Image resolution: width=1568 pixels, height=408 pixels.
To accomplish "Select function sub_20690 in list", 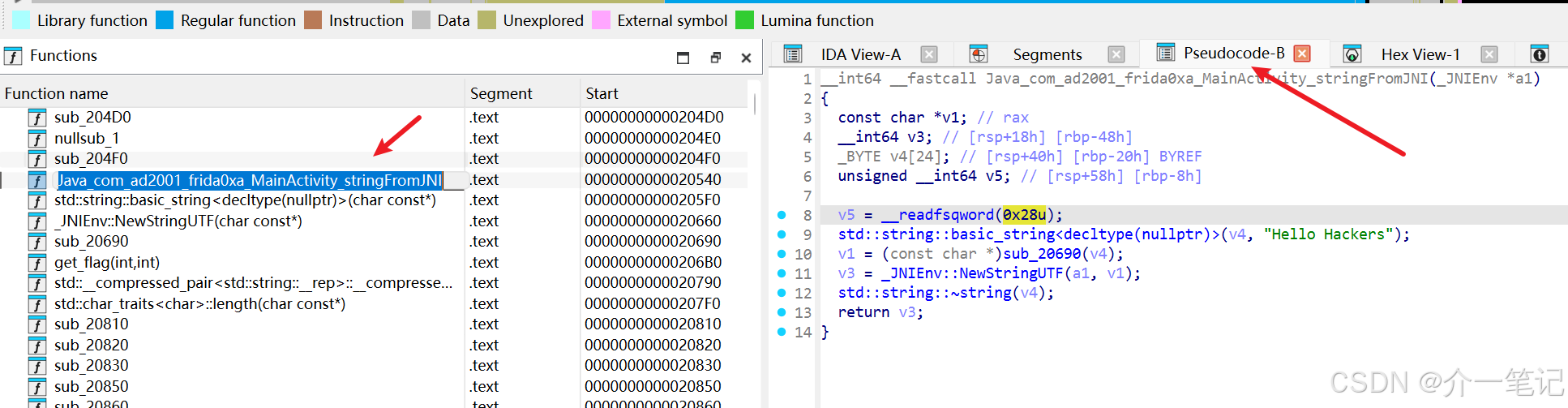I will (91, 241).
